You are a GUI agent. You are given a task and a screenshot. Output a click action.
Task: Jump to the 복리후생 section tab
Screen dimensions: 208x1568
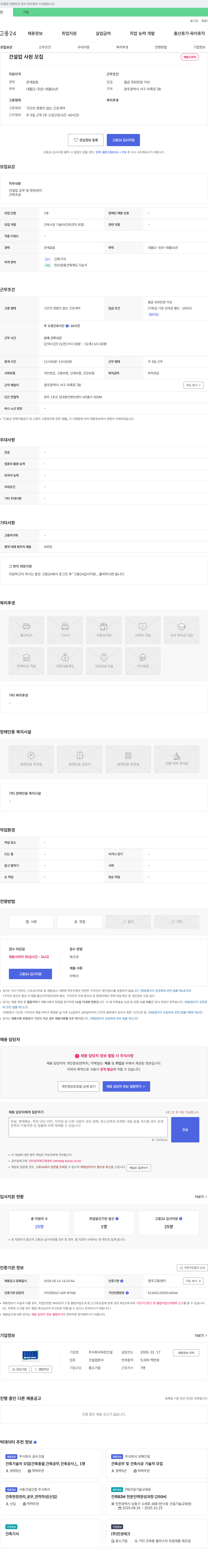click(x=122, y=47)
